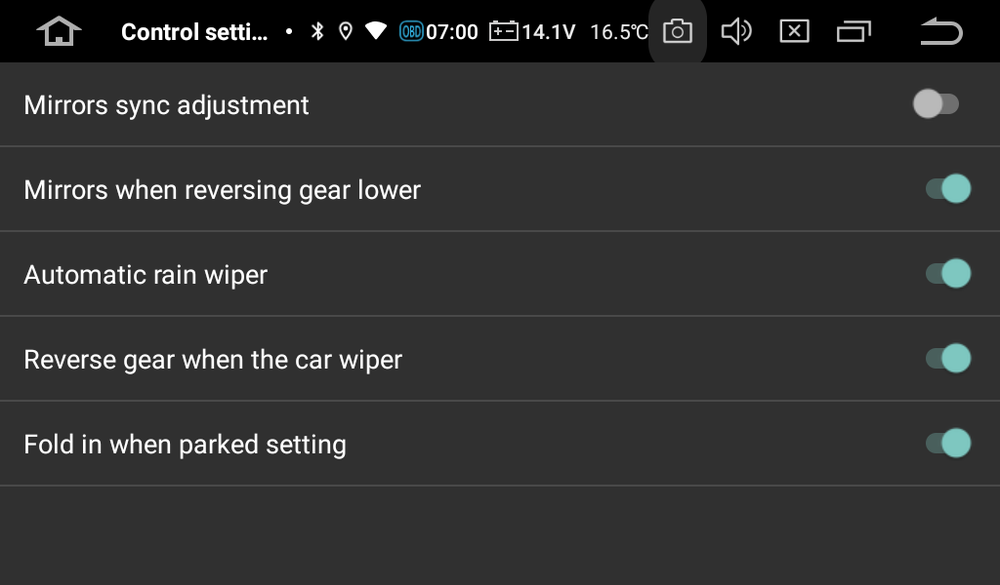Open Bluetooth from the status bar
This screenshot has height=585, width=1000.
click(x=319, y=31)
